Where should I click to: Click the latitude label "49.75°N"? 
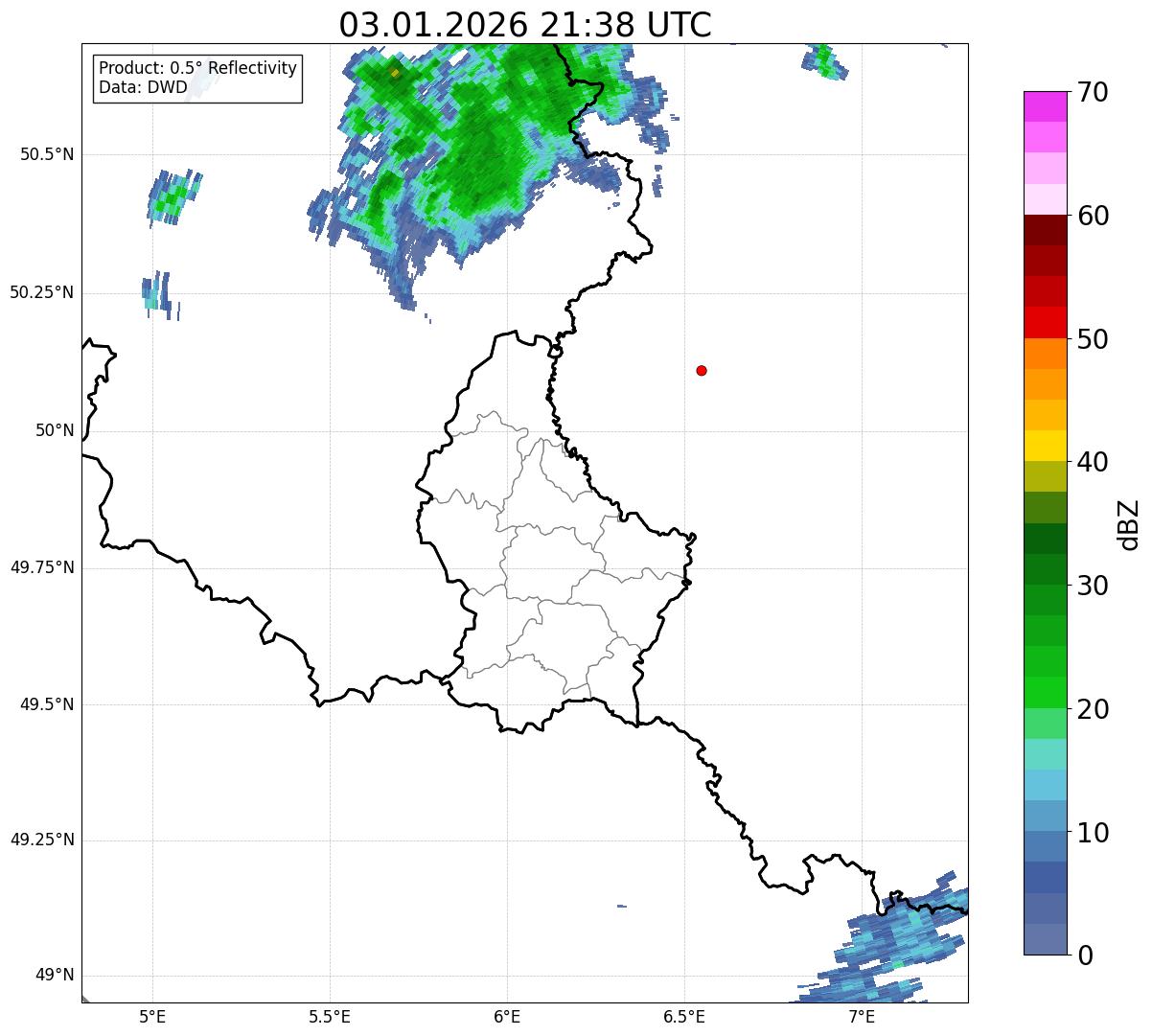pos(41,567)
